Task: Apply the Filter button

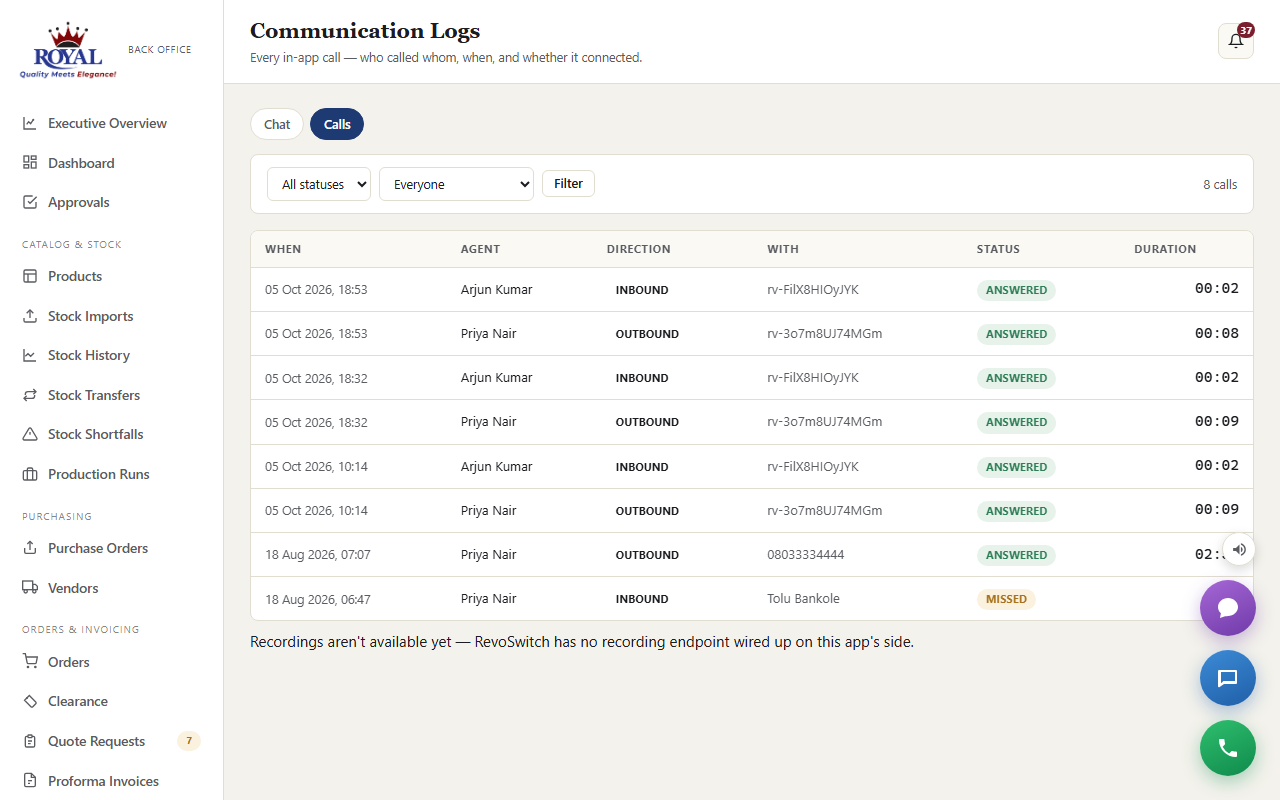Action: click(x=568, y=183)
